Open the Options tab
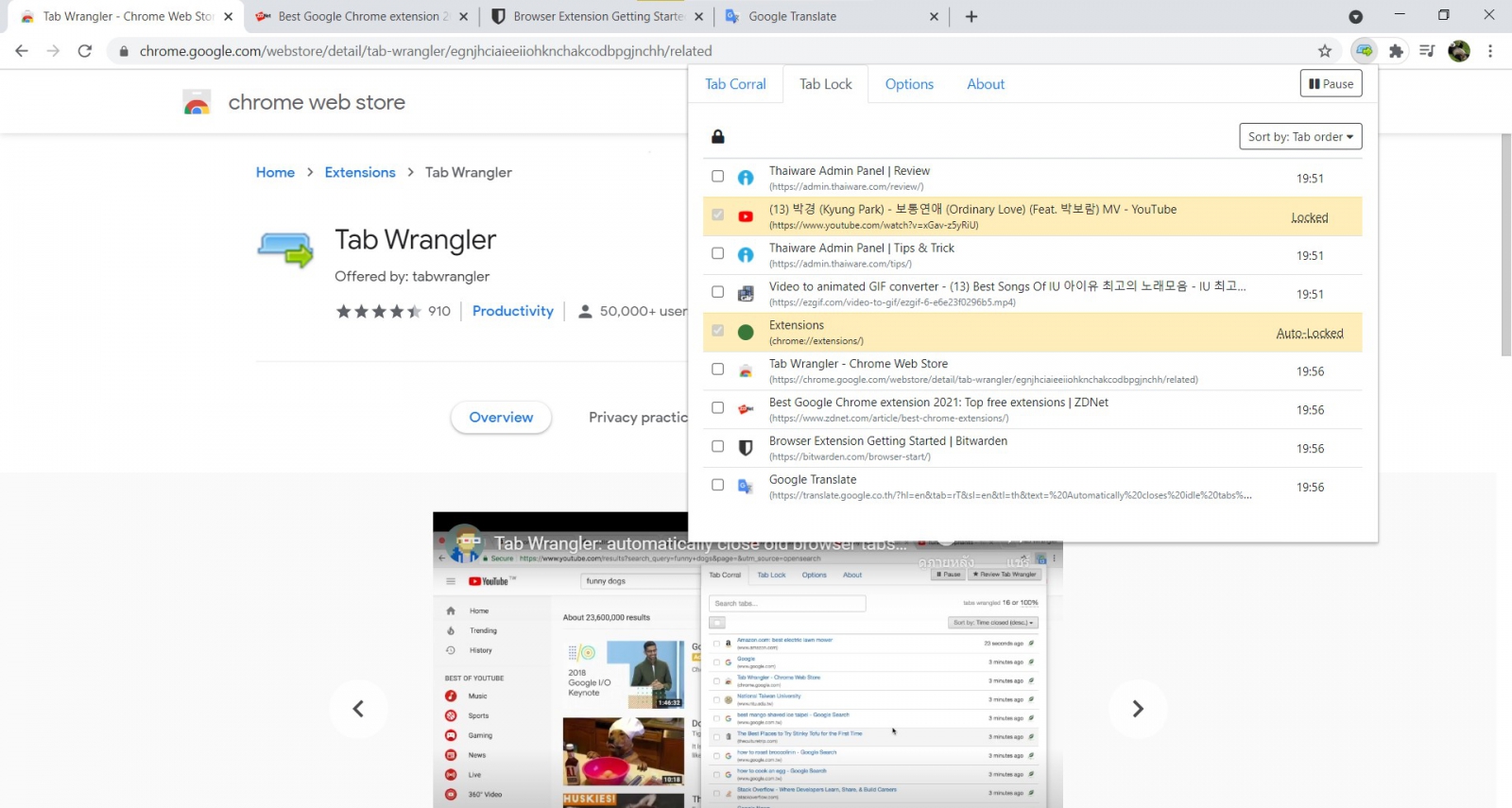The image size is (1512, 808). click(x=909, y=84)
